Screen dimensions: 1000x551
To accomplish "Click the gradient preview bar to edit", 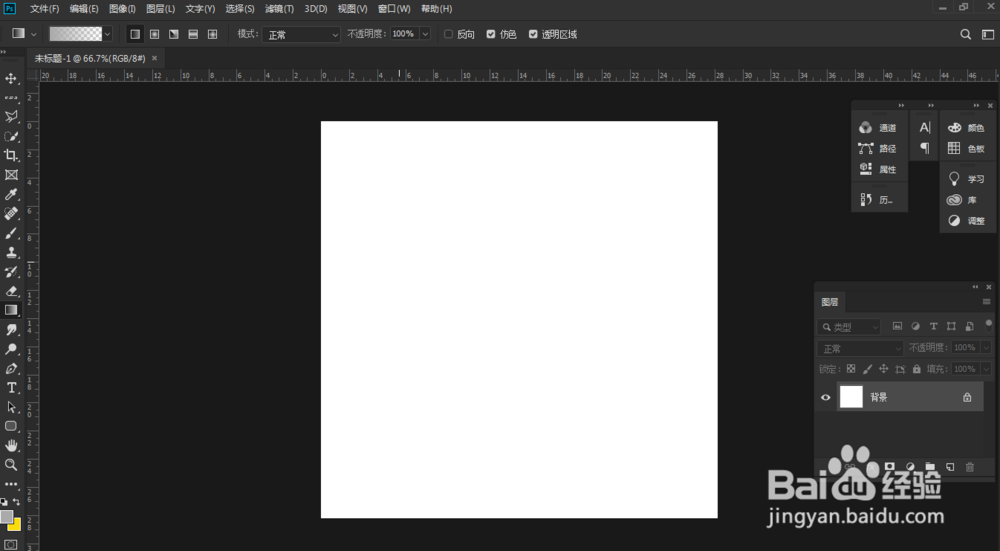I will pyautogui.click(x=76, y=34).
